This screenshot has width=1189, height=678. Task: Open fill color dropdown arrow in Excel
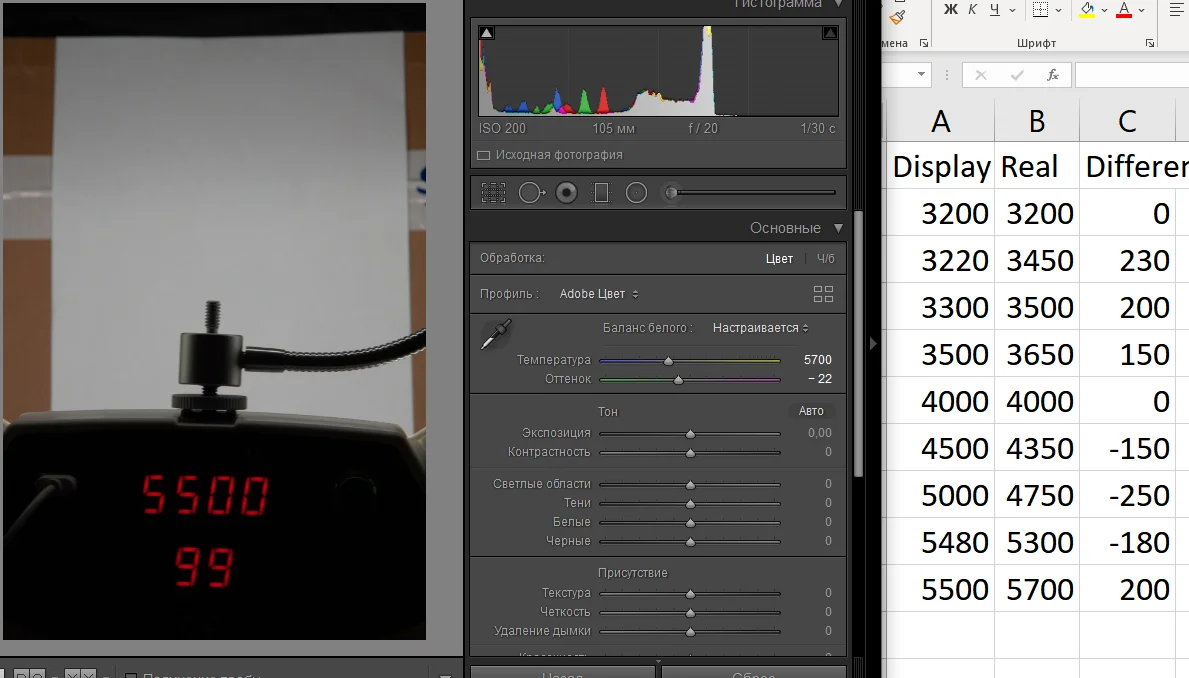tap(1104, 11)
